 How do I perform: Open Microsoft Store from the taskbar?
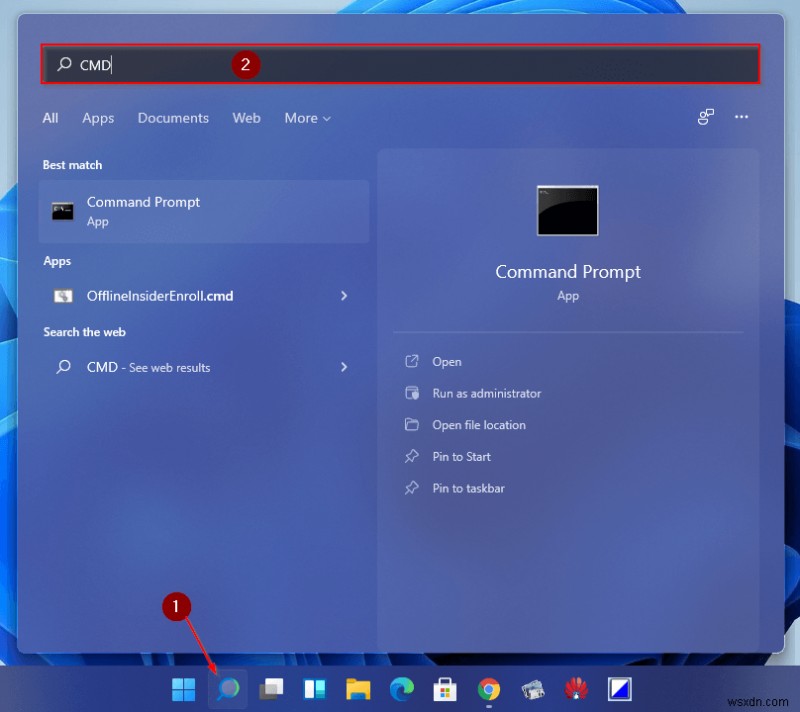[x=445, y=689]
